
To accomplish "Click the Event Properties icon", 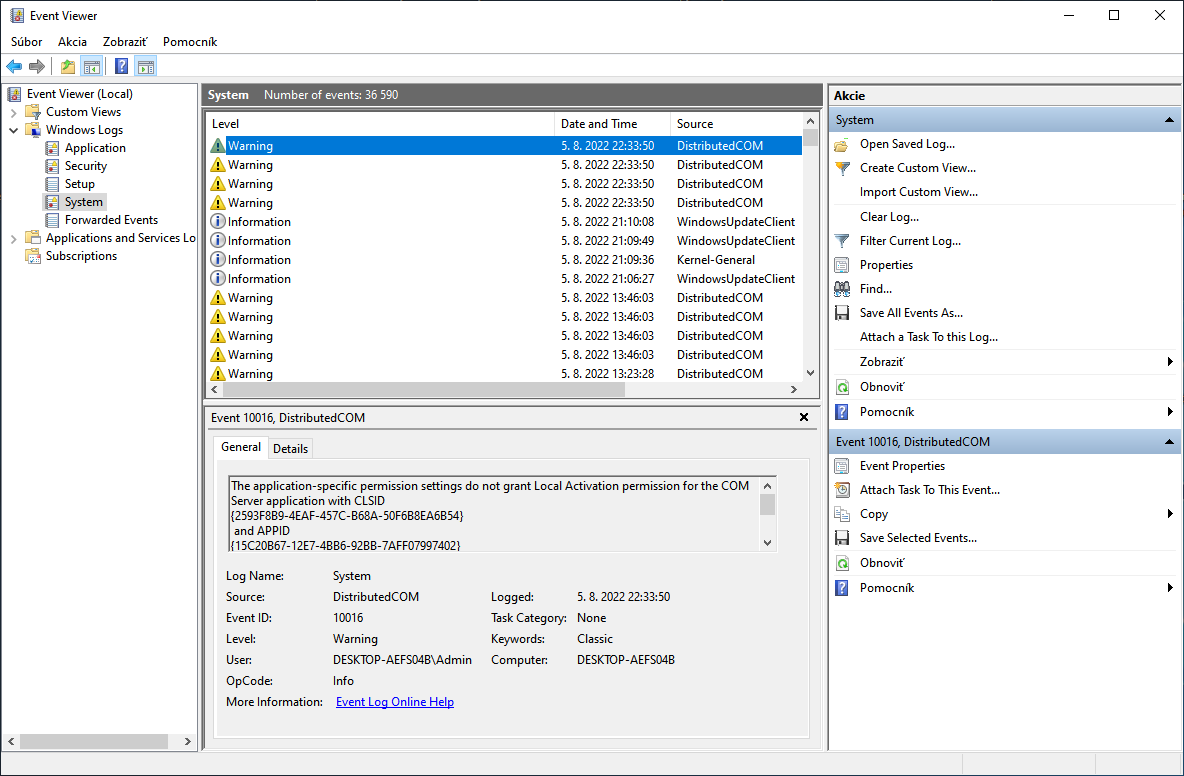I will [842, 466].
